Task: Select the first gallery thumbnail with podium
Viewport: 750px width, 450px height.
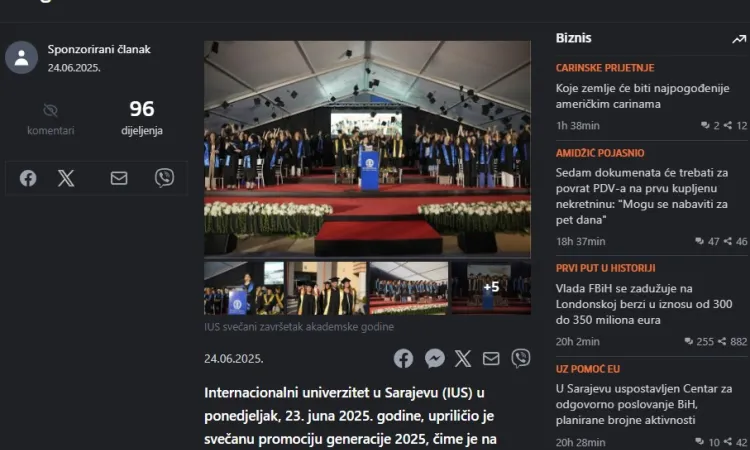Action: point(244,287)
